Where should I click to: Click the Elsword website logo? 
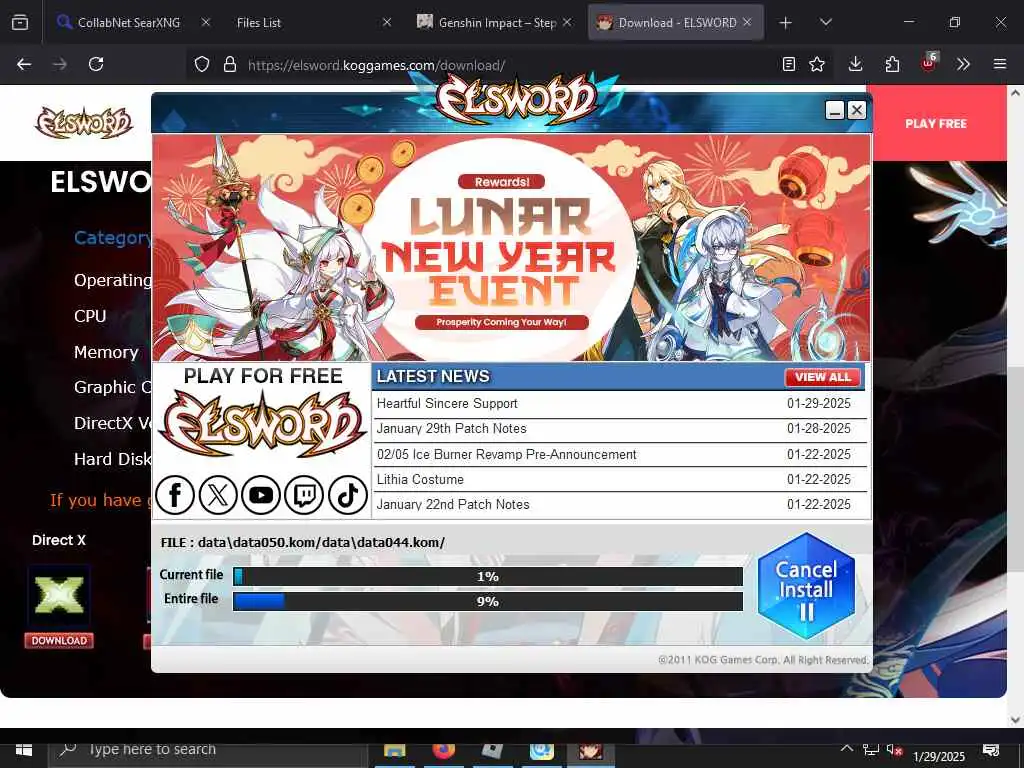(x=84, y=122)
